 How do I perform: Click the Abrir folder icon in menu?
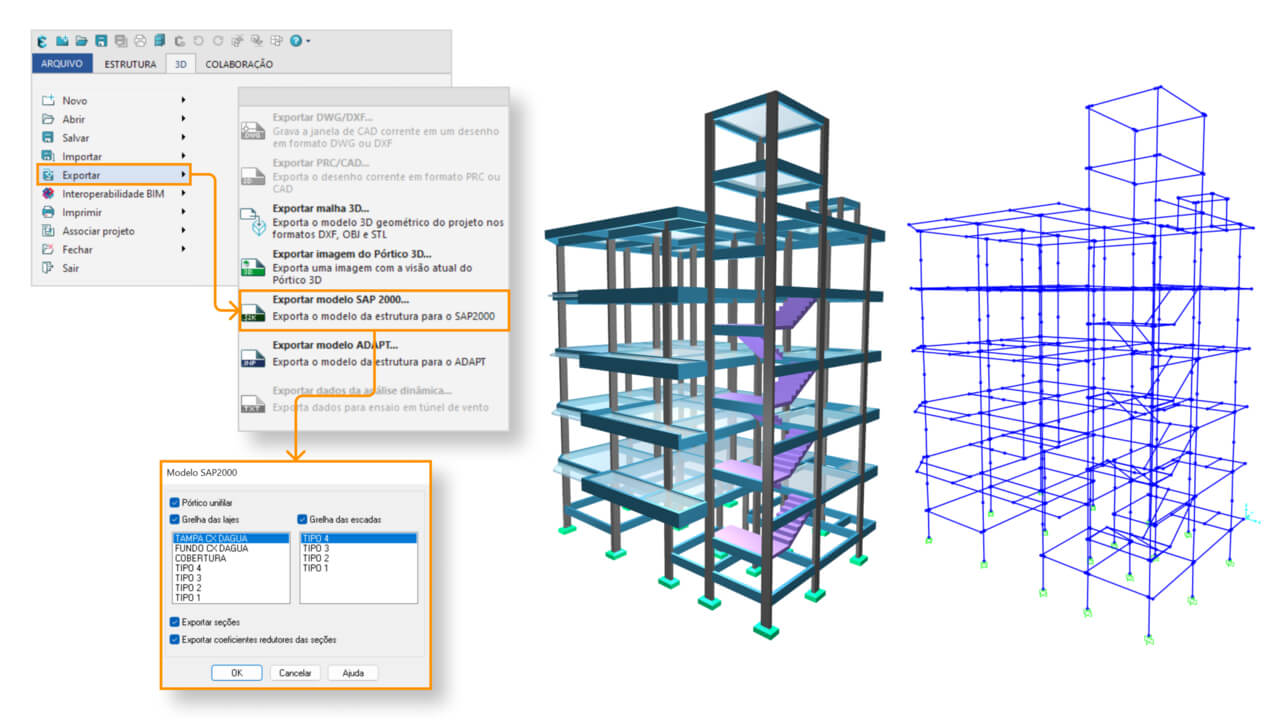(47, 119)
